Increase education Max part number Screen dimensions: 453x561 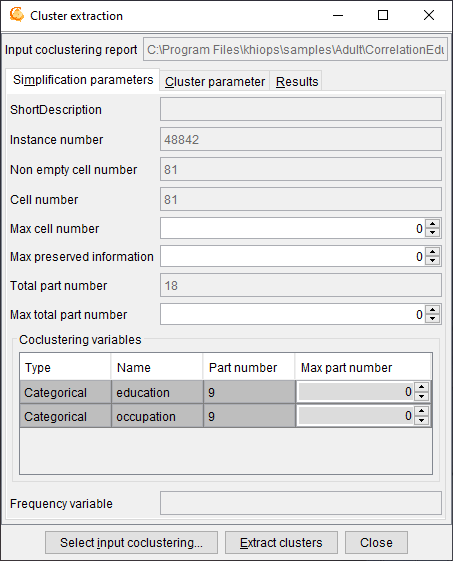(422, 387)
